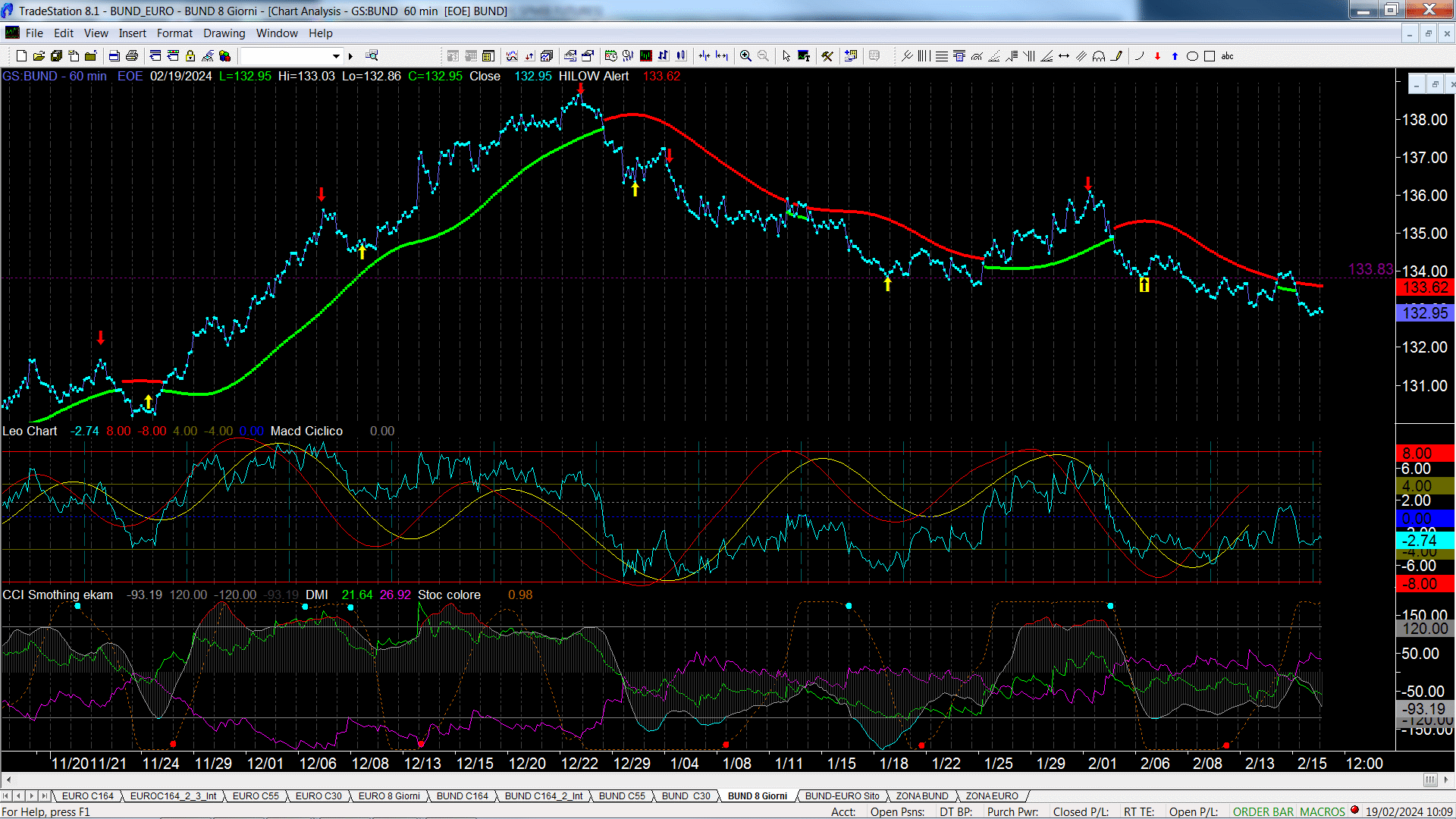Click the Open folder icon
Screen dimensions: 1456x819
point(39,56)
